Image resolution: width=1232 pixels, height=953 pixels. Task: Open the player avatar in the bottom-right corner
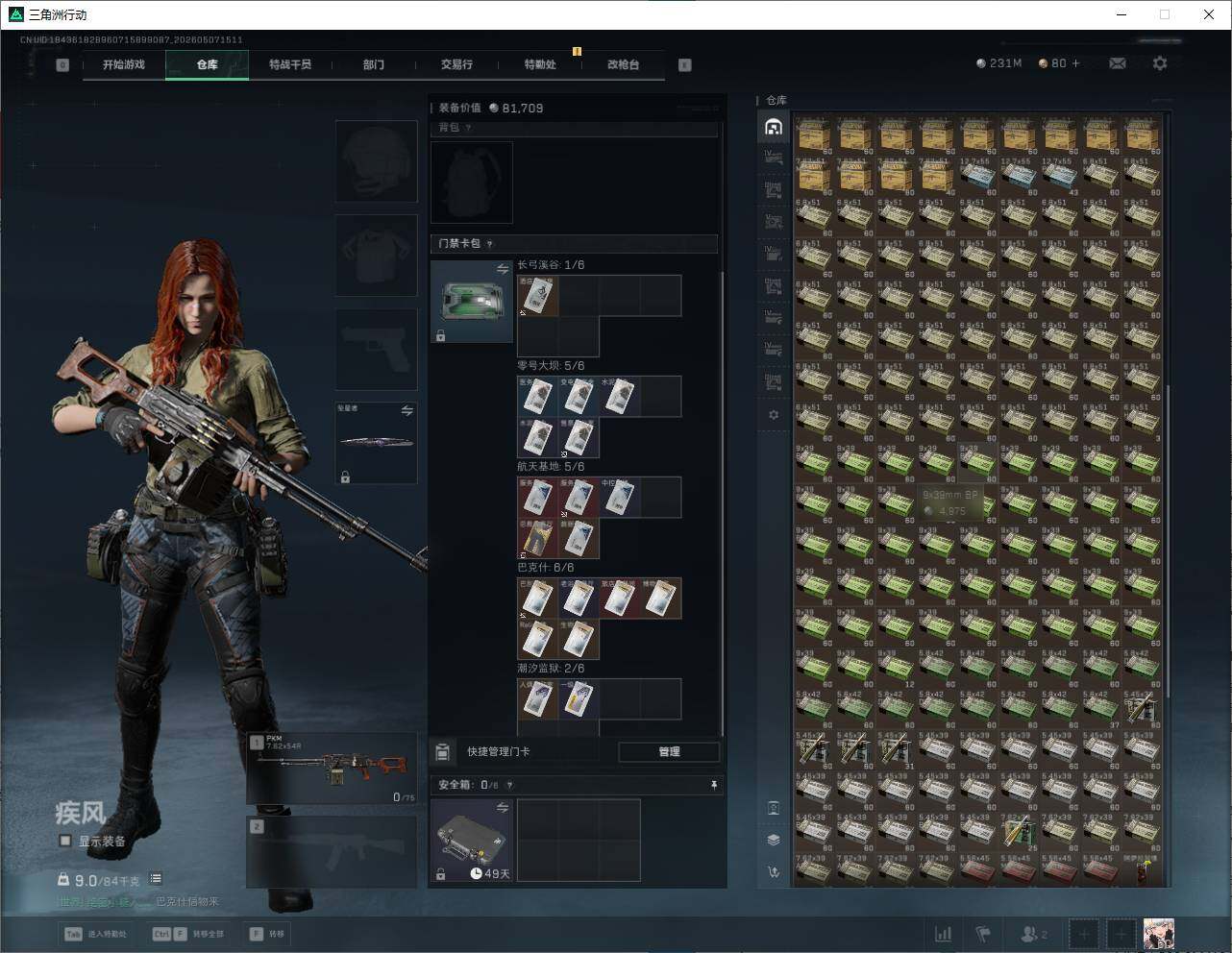tap(1159, 934)
